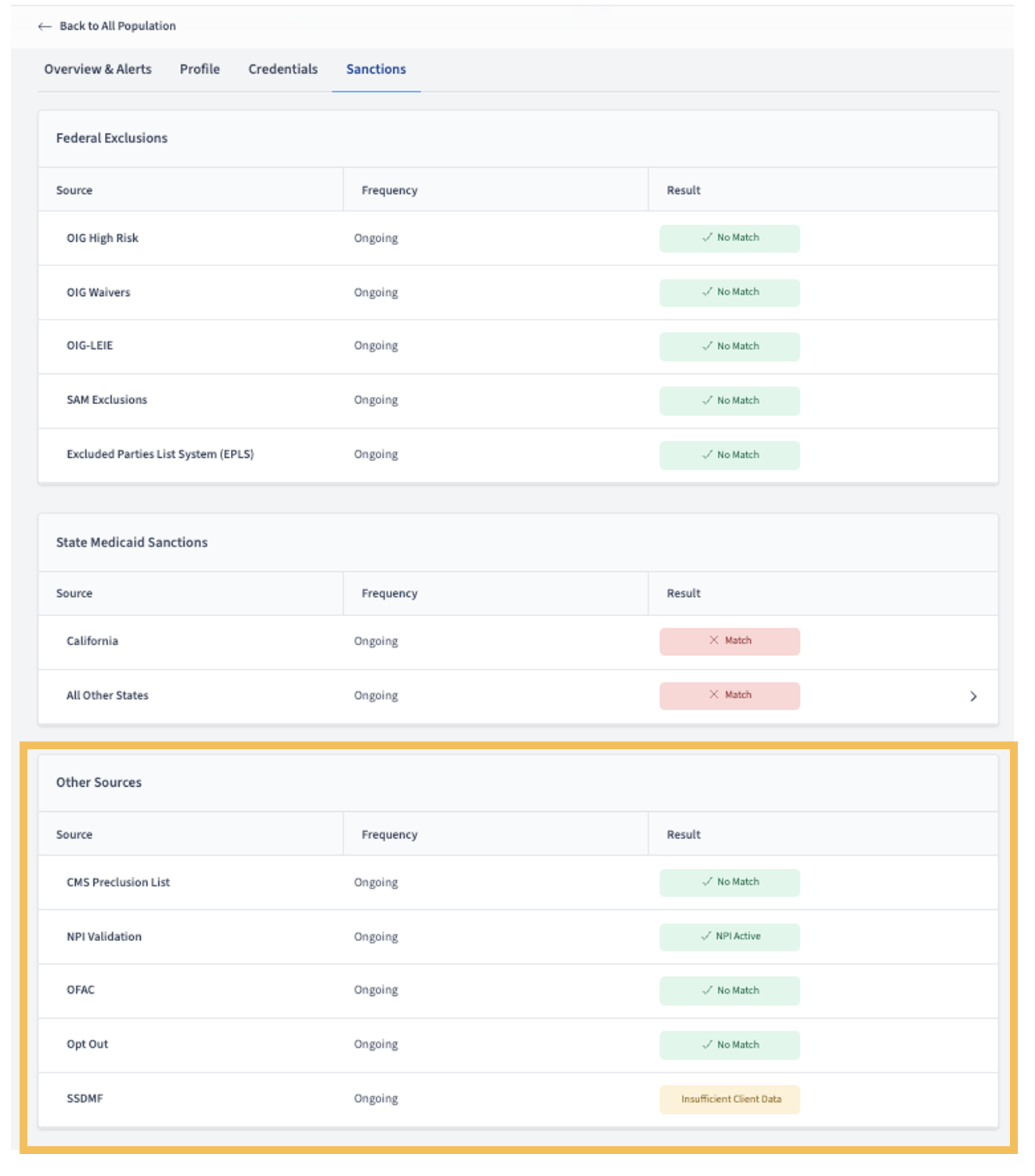Viewport: 1035px width, 1176px height.
Task: Switch to the Profile tab
Action: pyautogui.click(x=200, y=69)
